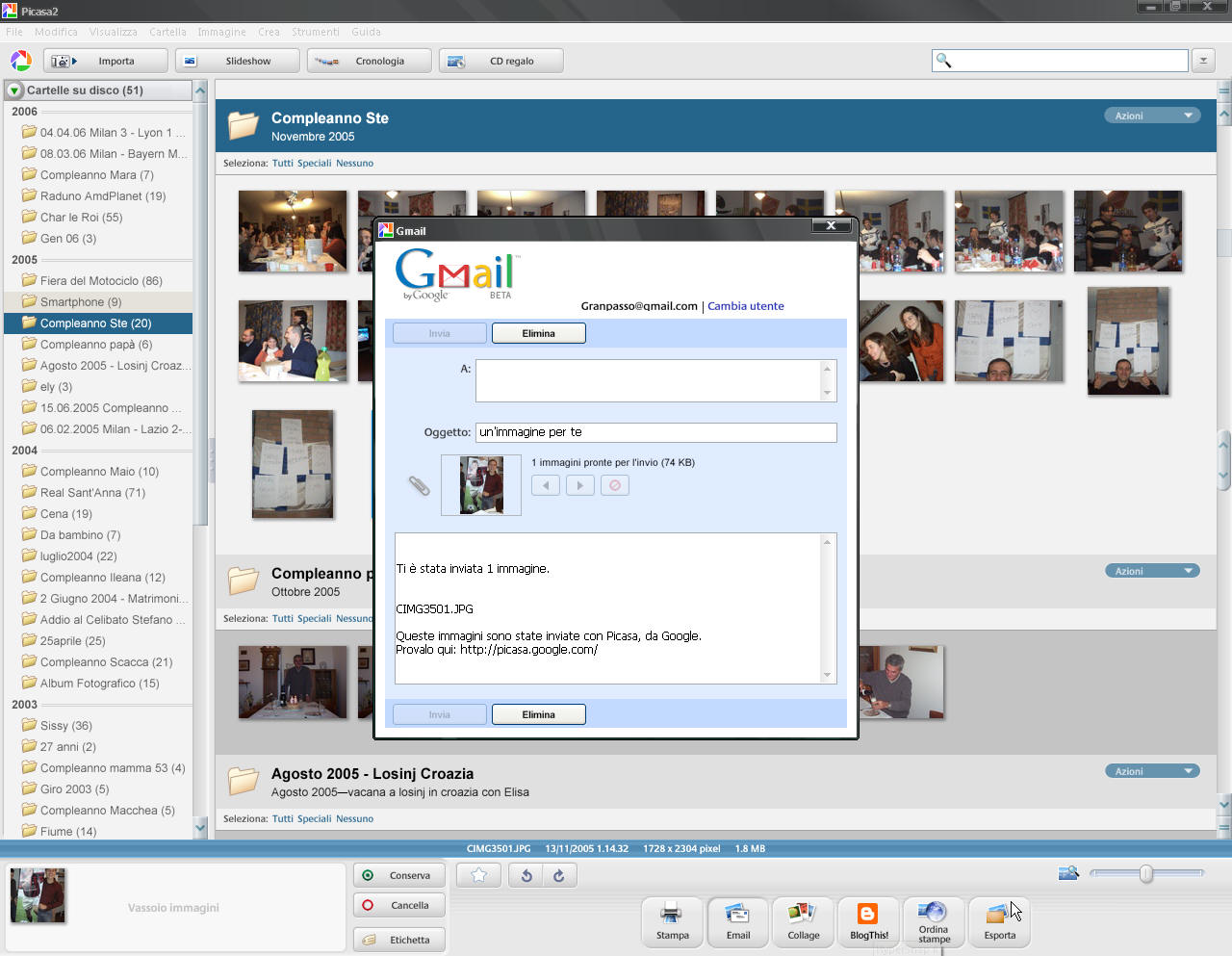Screen dimensions: 1232x956
Task: Select Nessuno in Agosto 2005 album
Action: [x=354, y=818]
